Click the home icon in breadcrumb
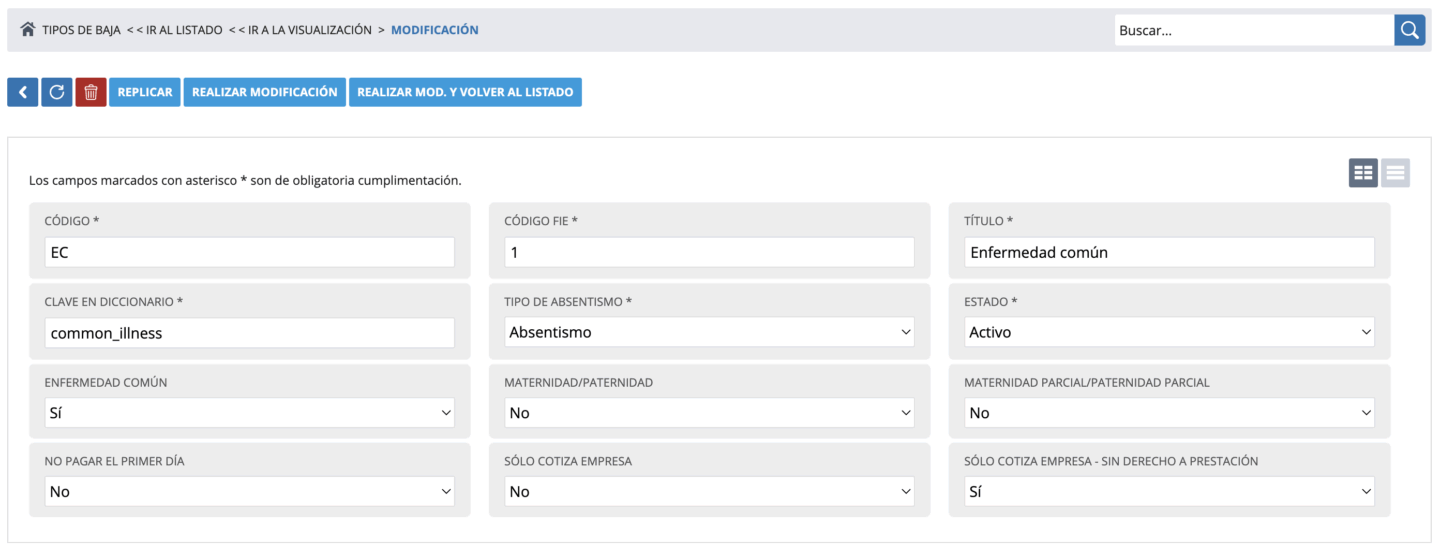Viewport: 1440px width, 556px height. pos(28,30)
